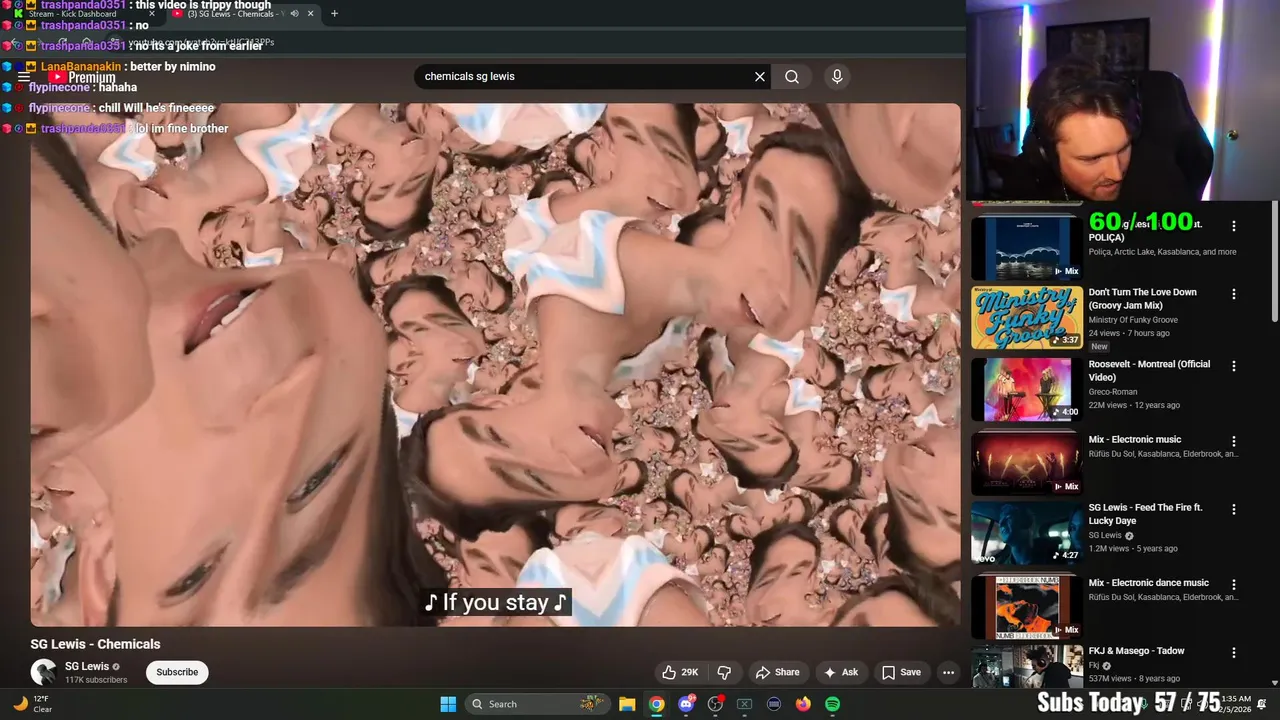The image size is (1280, 720).
Task: Open Mix - Electronic music thumbnail
Action: pyautogui.click(x=1027, y=462)
